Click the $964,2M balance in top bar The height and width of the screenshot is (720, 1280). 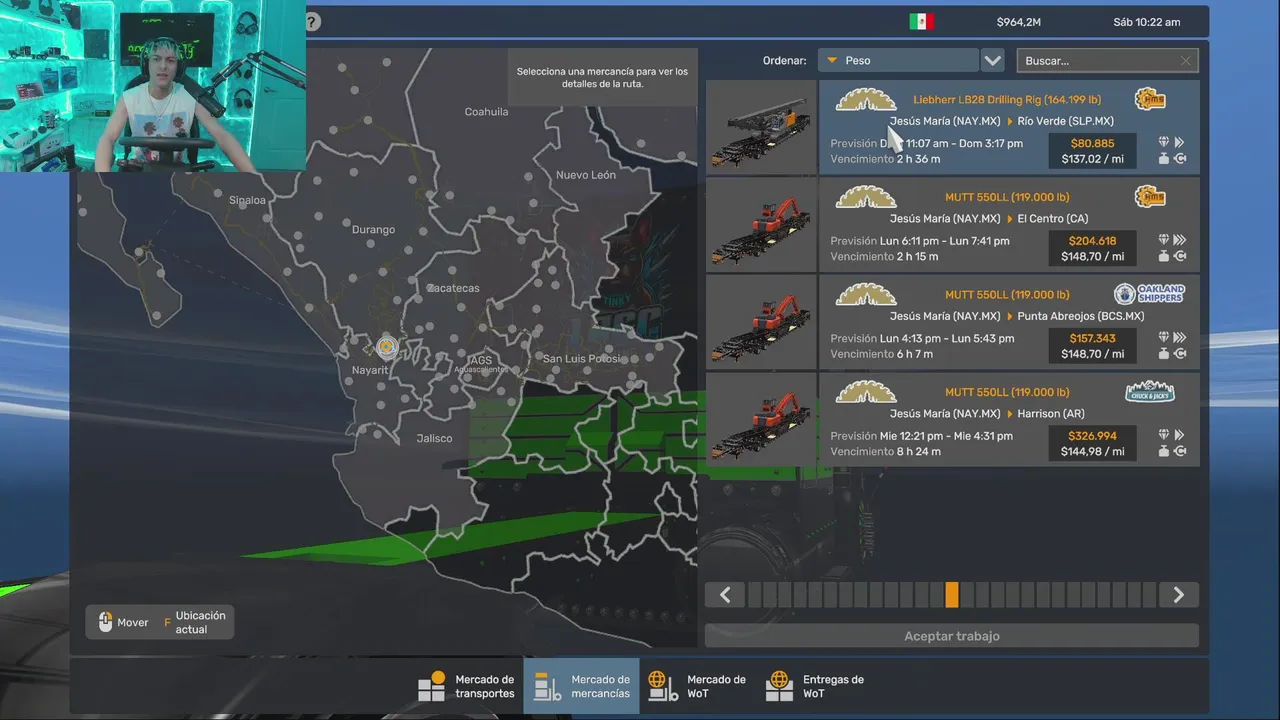[1019, 22]
